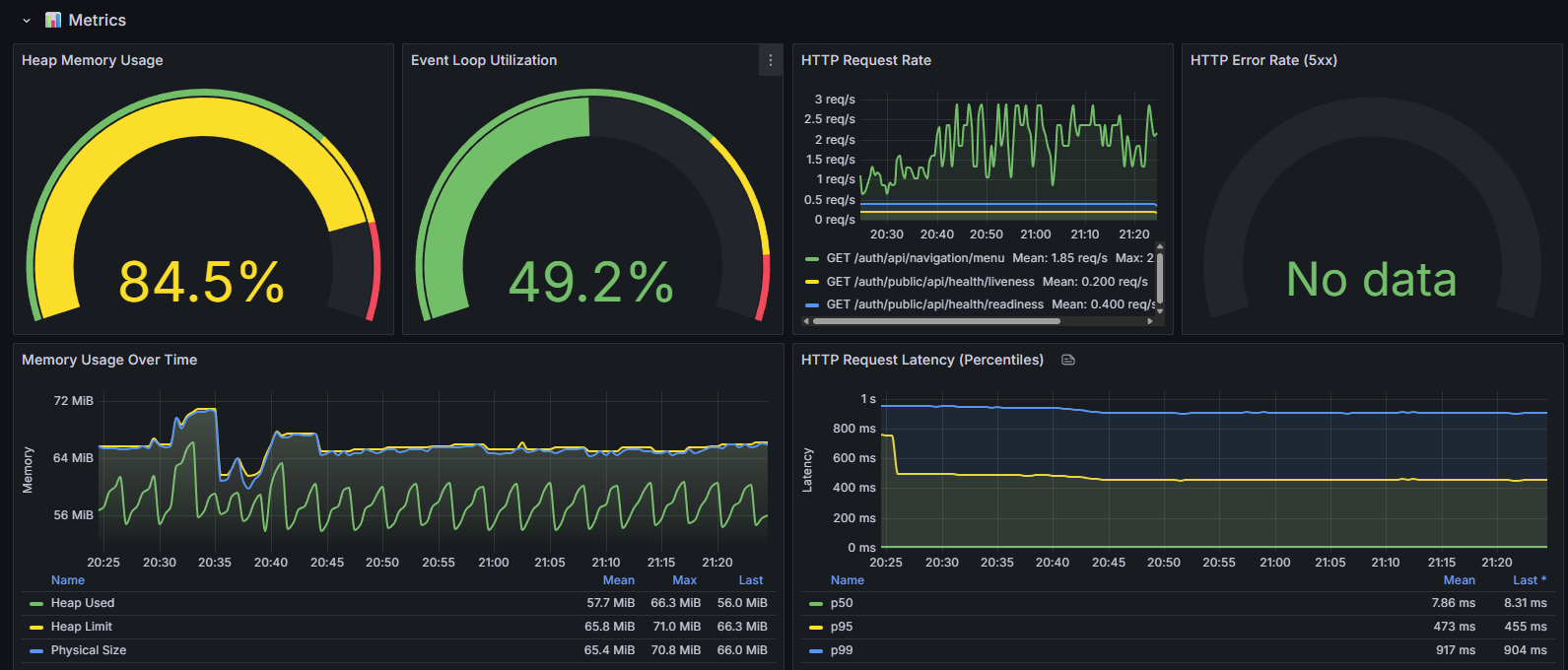The image size is (1568, 670).
Task: Sort latency legend by Last column
Action: pos(1530,580)
